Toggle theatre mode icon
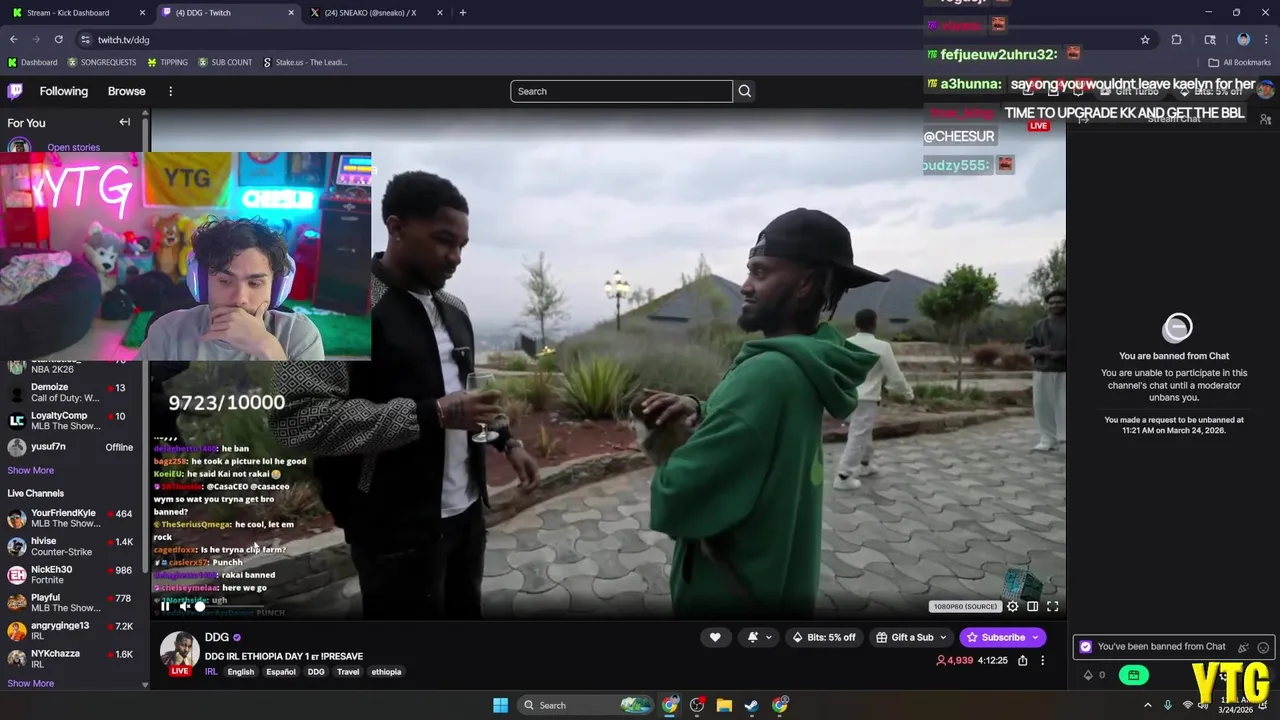Screen dimensions: 1280x720 click(1033, 606)
